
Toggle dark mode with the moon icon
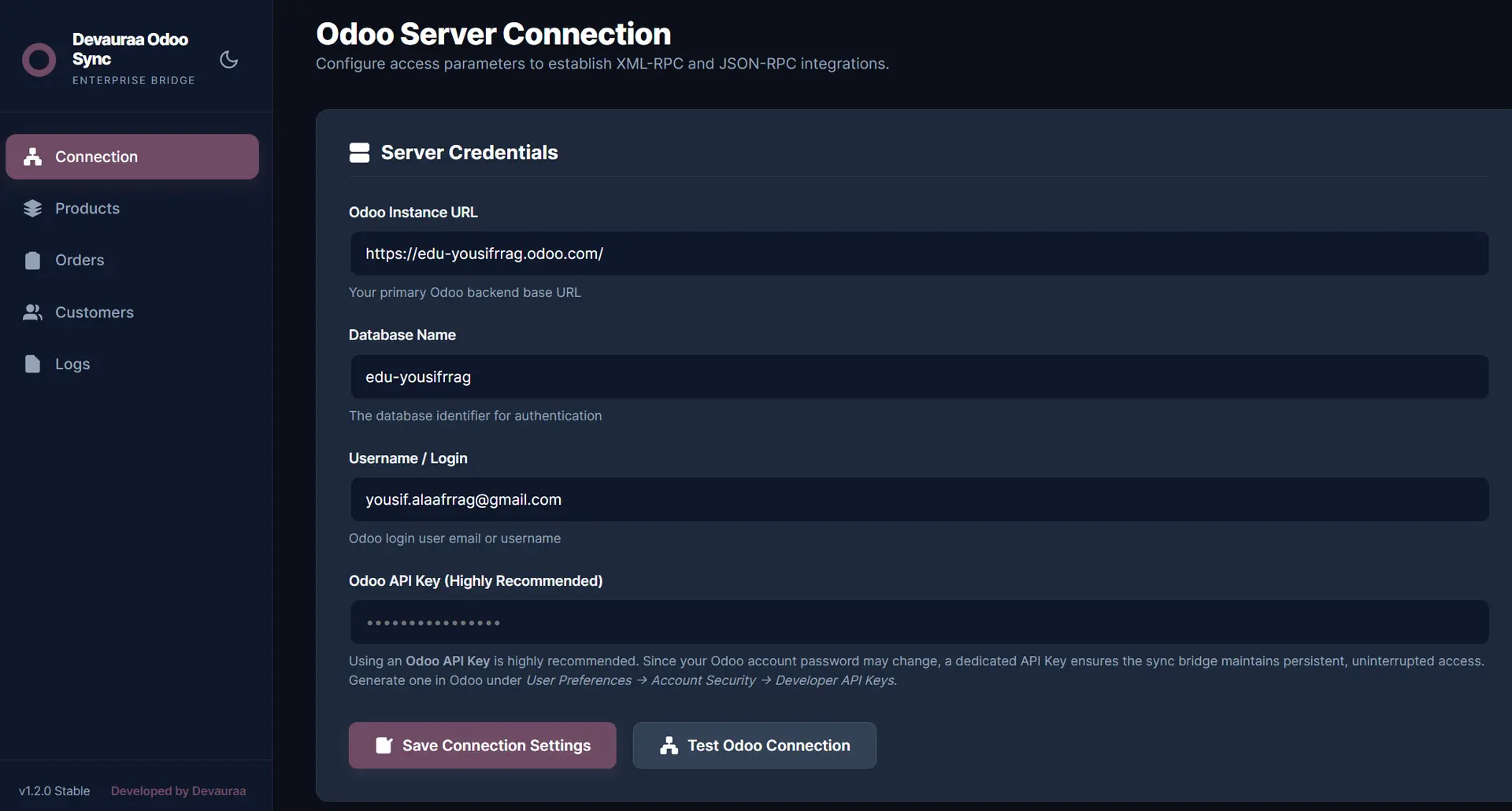(x=228, y=60)
